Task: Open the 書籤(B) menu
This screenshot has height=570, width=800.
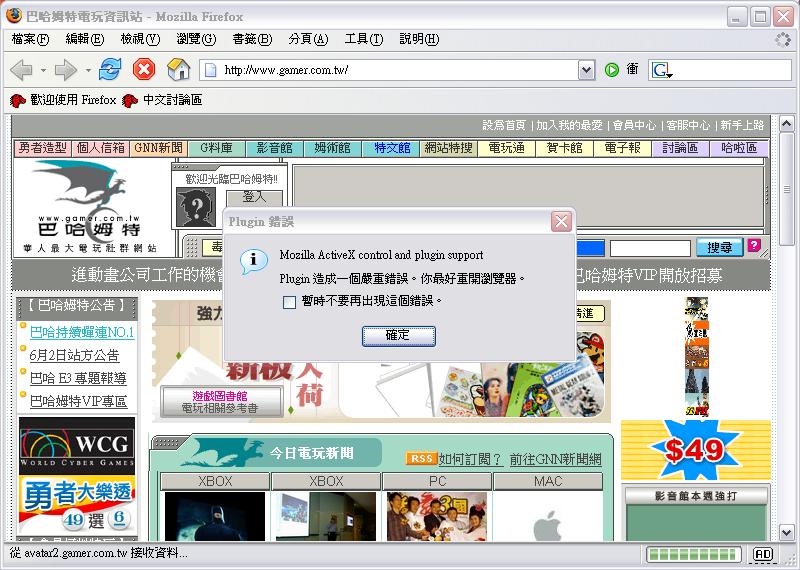Action: tap(252, 39)
